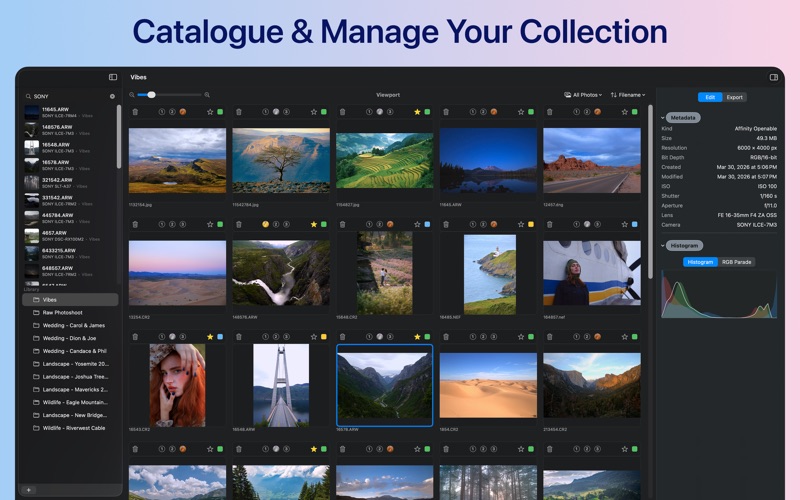Select the RGB Parade tab
Screen dimensions: 800x500
(x=736, y=262)
